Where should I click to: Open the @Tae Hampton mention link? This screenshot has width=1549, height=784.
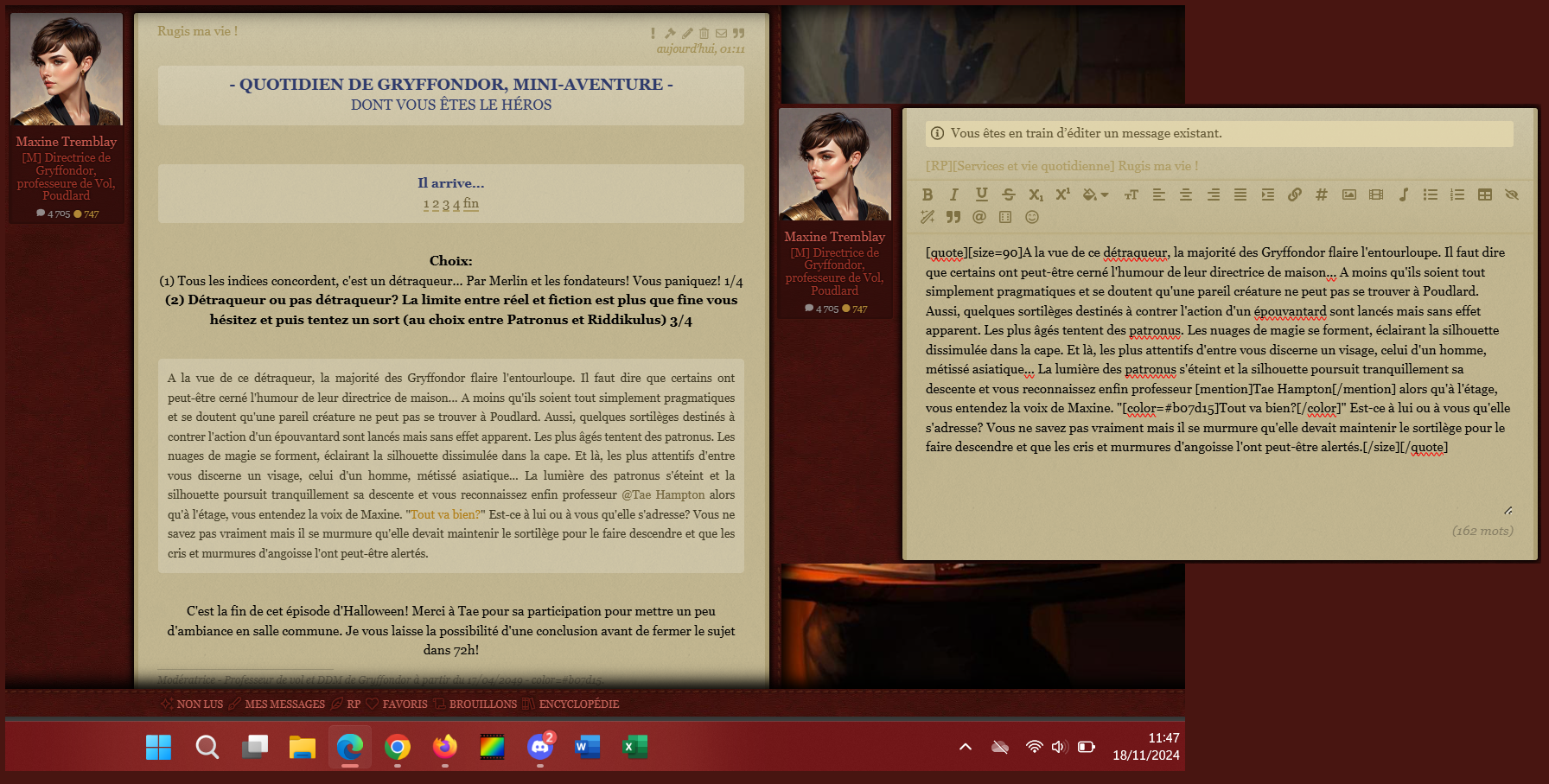point(664,494)
